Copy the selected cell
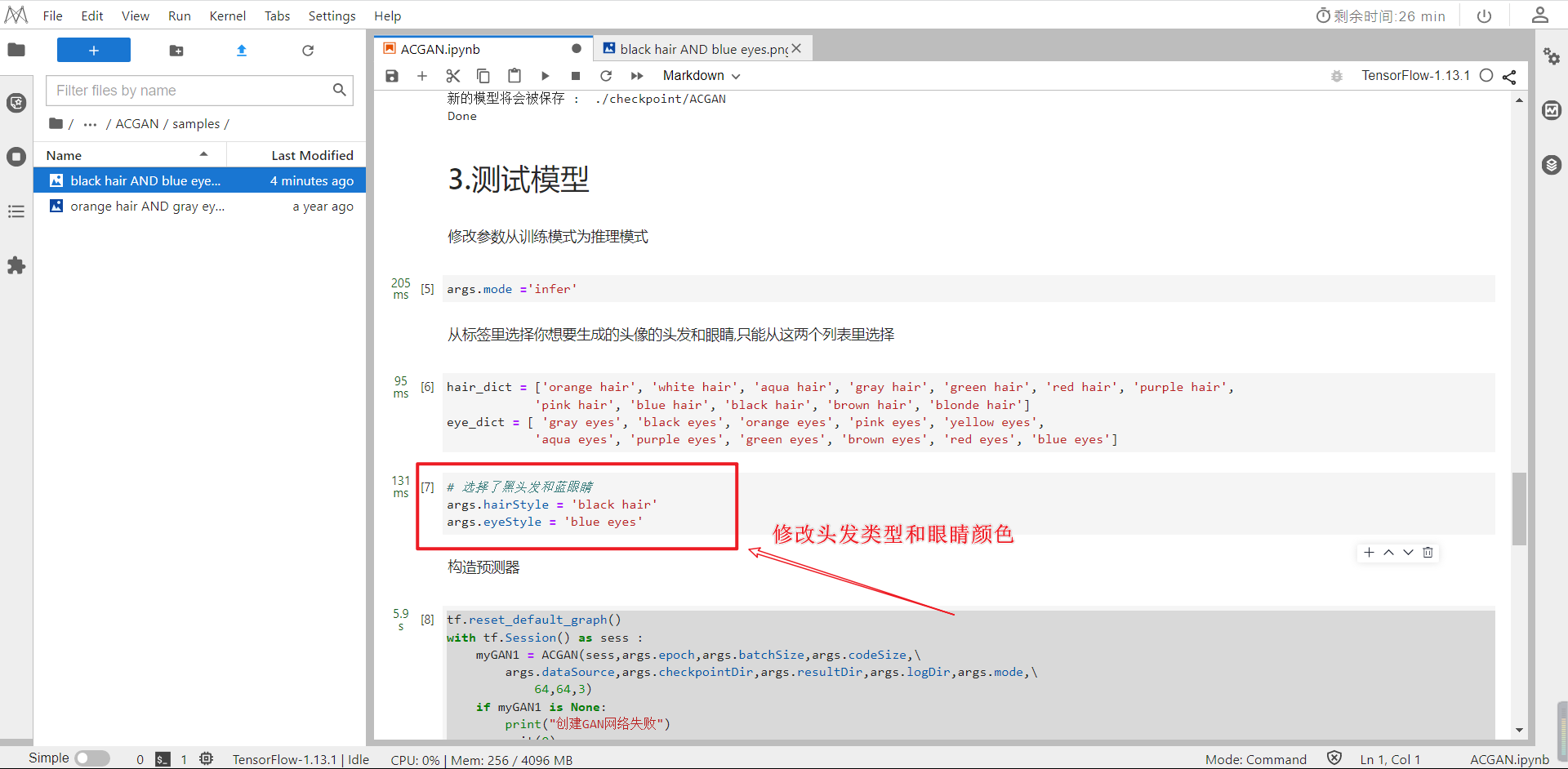 (x=483, y=76)
